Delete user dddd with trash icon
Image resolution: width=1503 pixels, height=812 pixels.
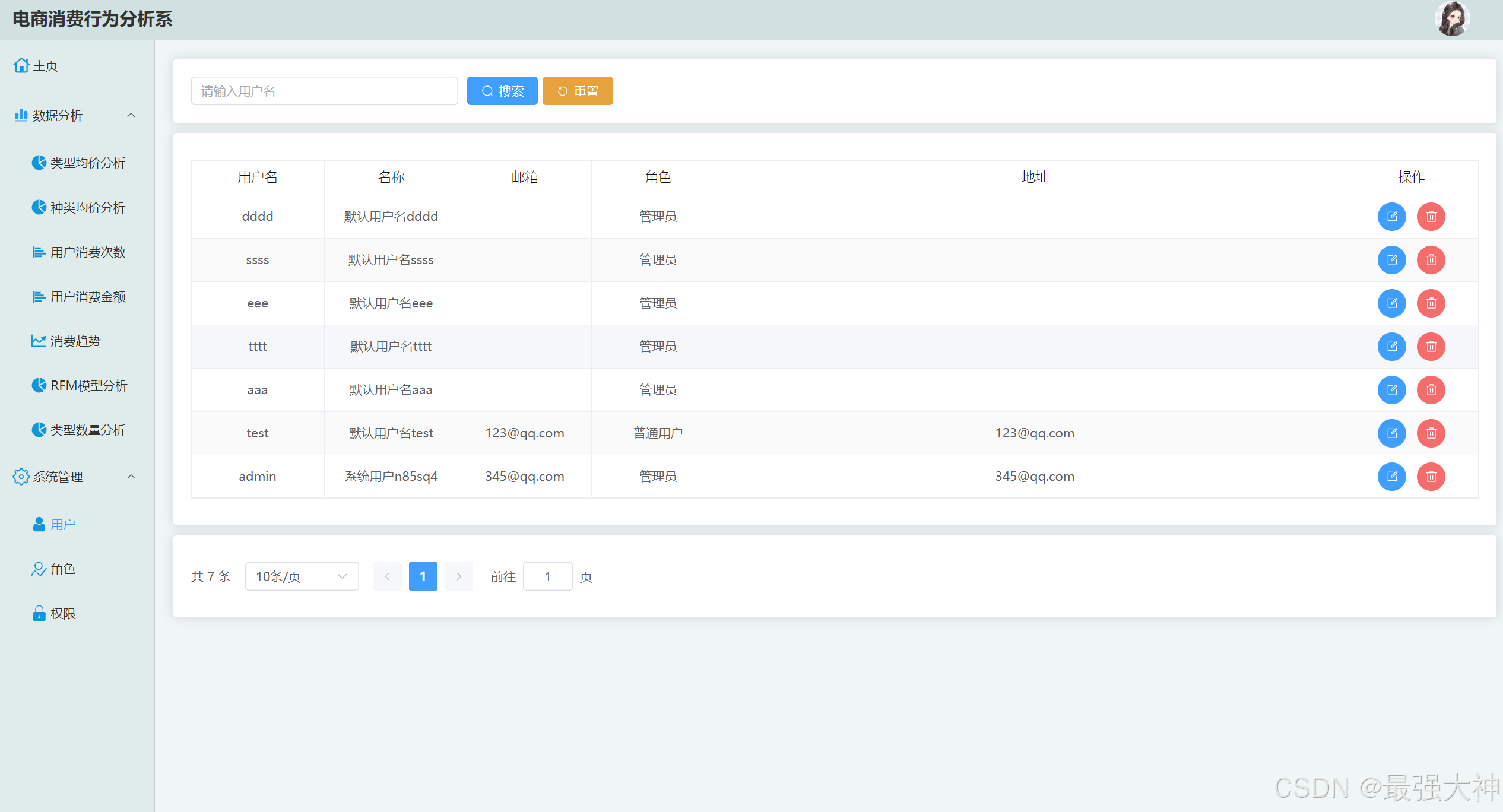point(1431,217)
